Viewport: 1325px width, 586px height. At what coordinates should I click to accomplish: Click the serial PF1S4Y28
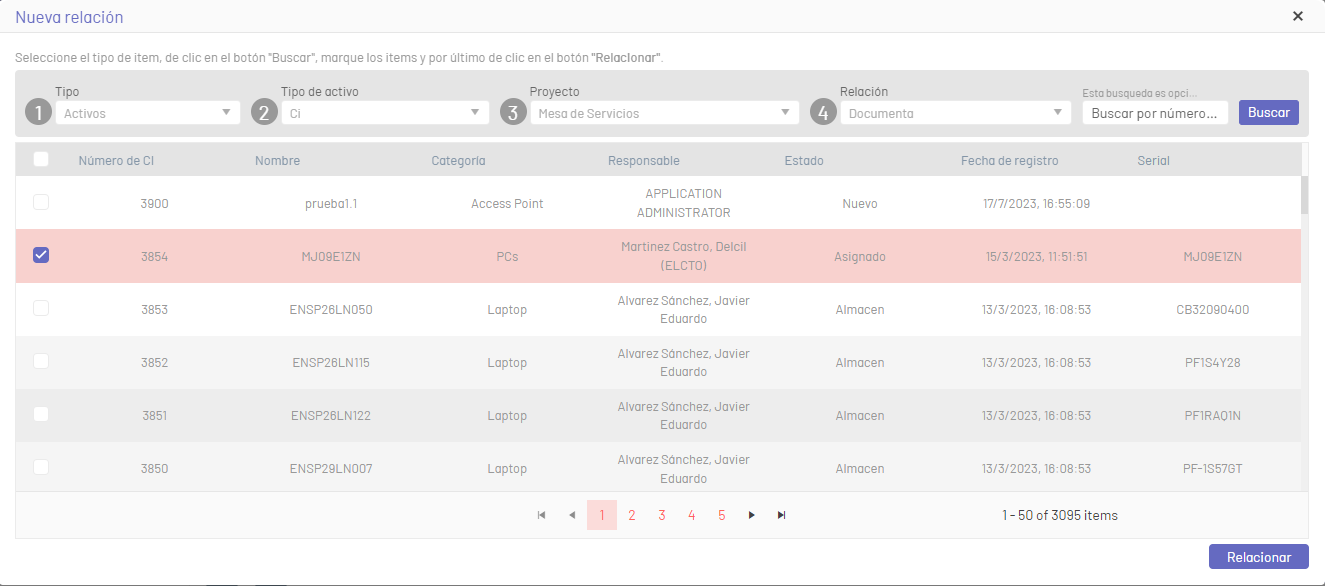(1213, 362)
